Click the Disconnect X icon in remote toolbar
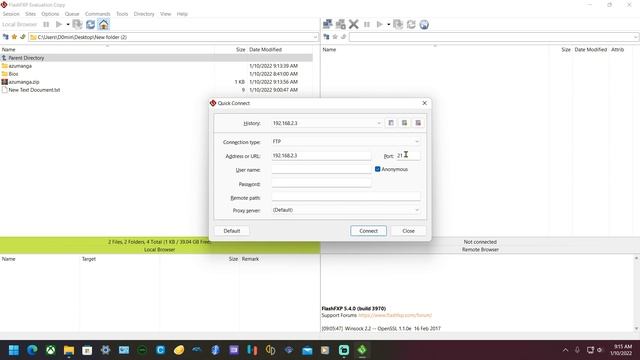 click(353, 24)
